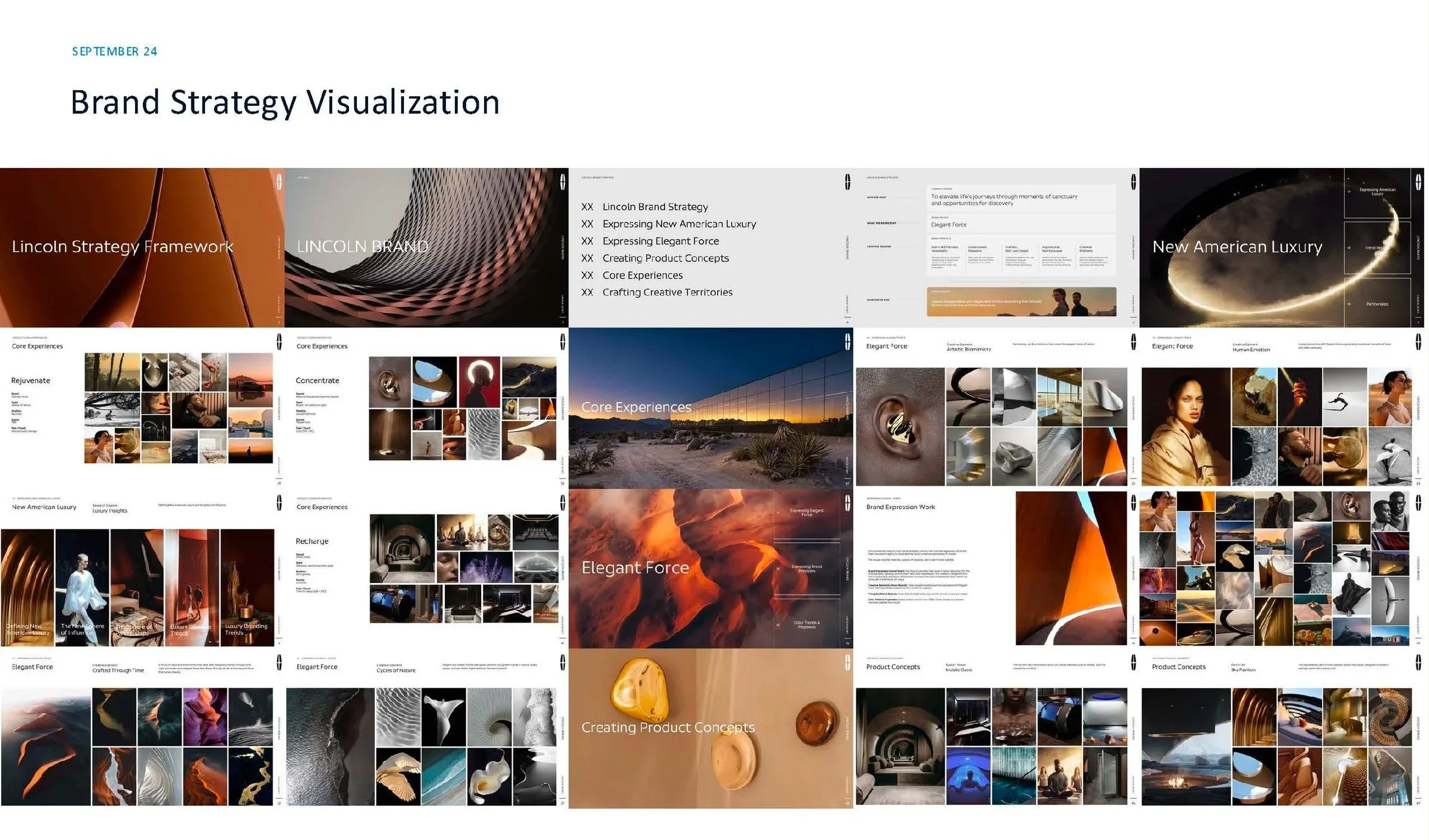Click the Lincoln Strategy Framework slide thumbnail

pos(142,247)
